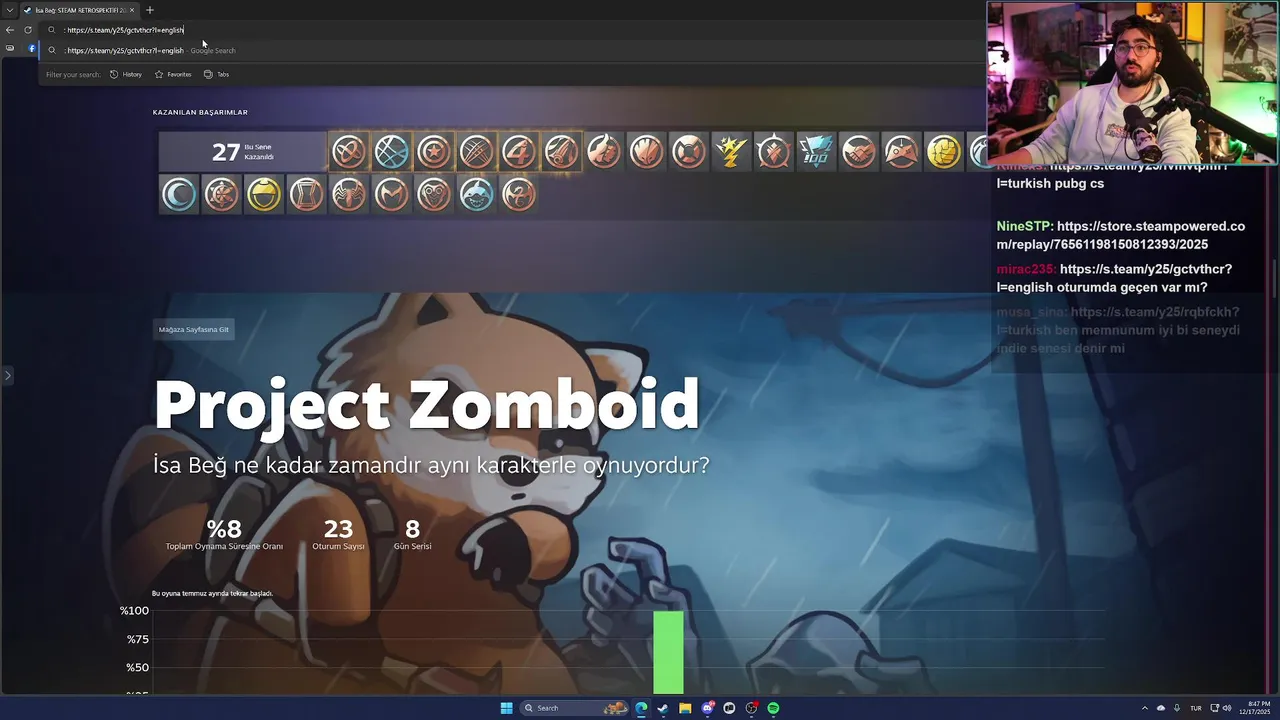Select the Google Search URL suggestion
Screen dimensions: 1280x720
click(510, 50)
